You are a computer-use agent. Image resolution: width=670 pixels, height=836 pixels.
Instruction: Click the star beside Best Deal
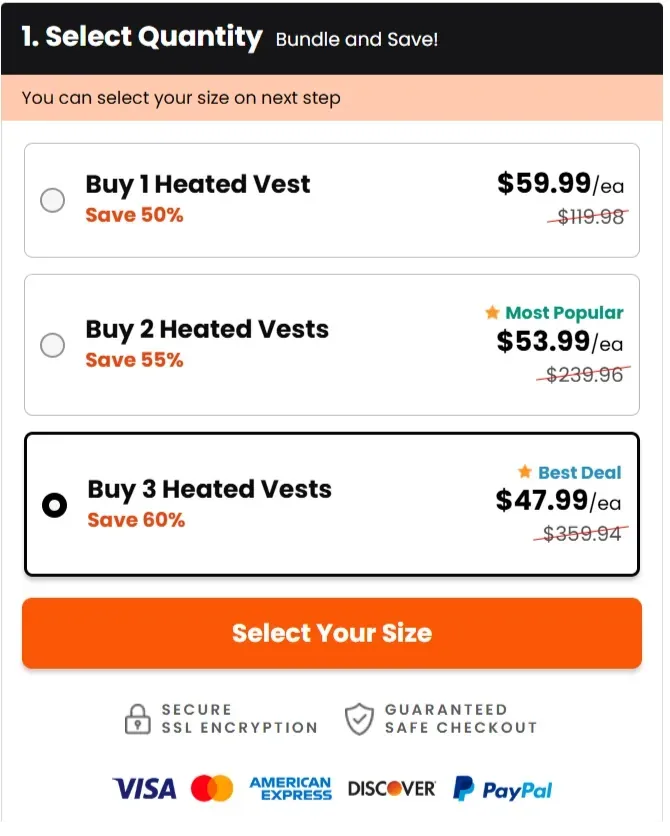coord(524,472)
